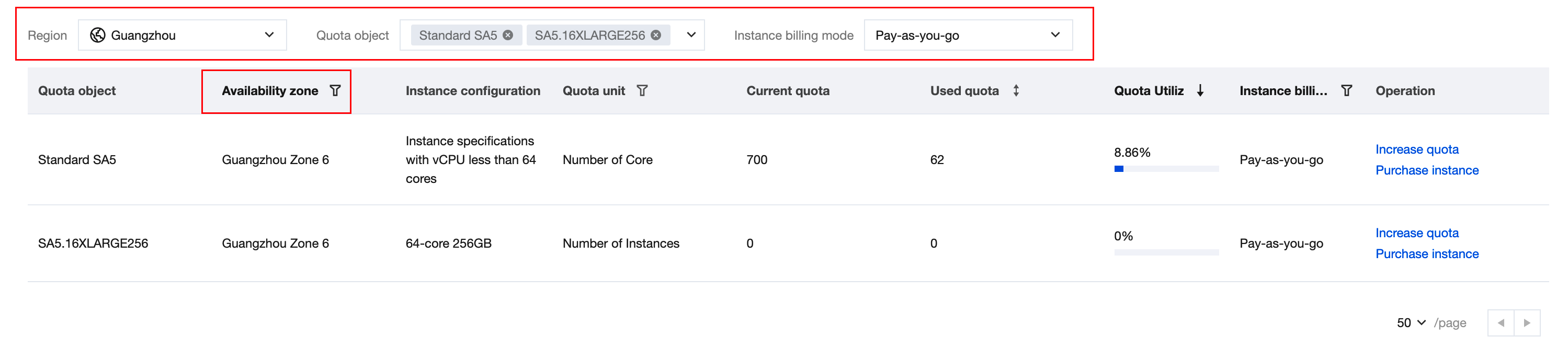Click the 8.86% utilization progress bar
This screenshot has height=348, width=1568.
pos(1166,169)
